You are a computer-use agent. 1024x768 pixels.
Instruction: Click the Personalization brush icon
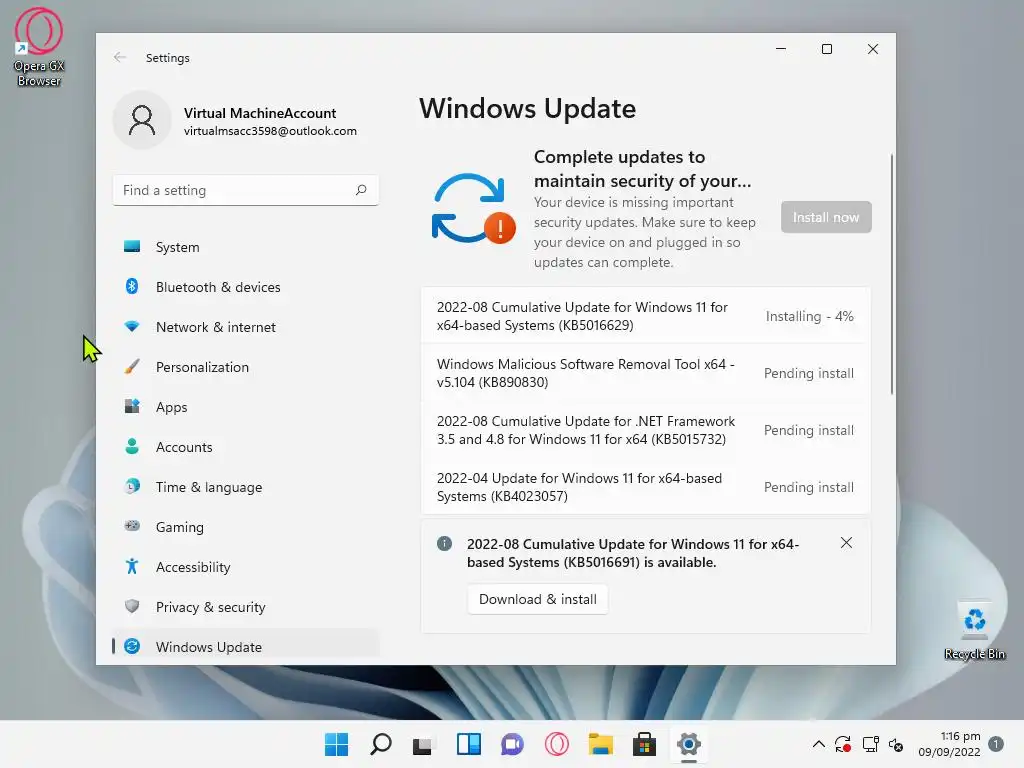point(132,366)
